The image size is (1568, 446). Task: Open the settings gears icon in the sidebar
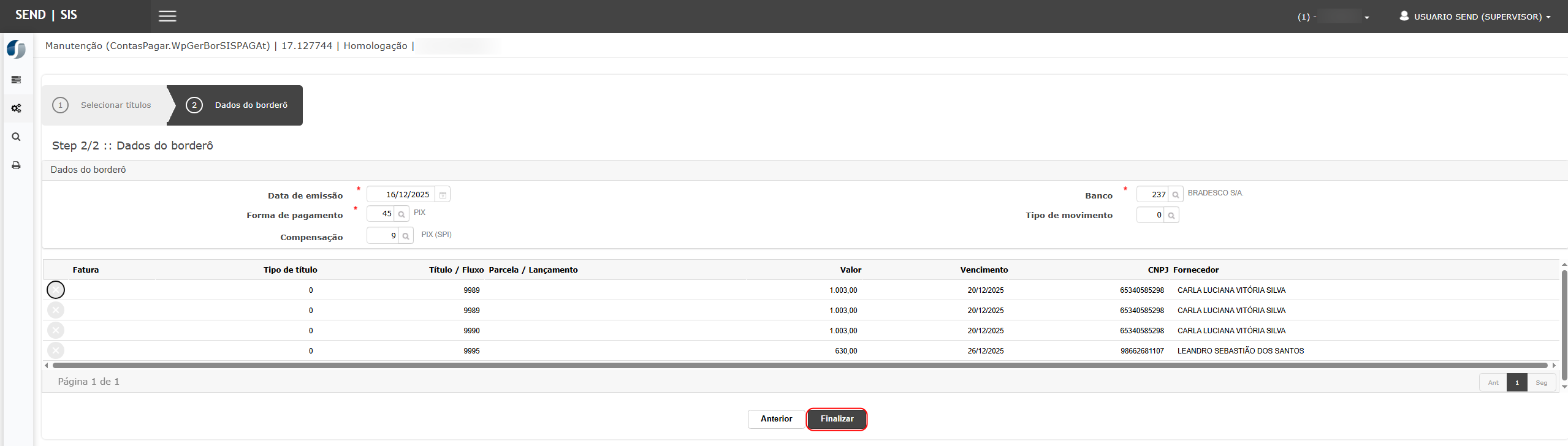click(17, 108)
